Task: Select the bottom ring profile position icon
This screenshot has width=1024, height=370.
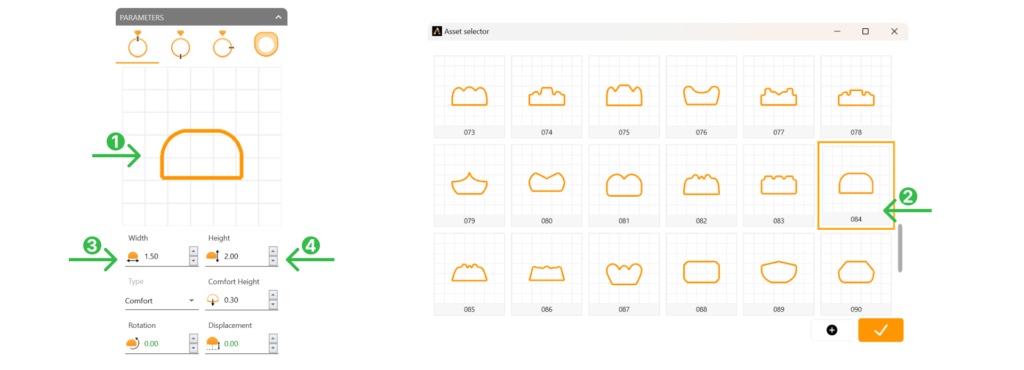Action: tap(180, 45)
